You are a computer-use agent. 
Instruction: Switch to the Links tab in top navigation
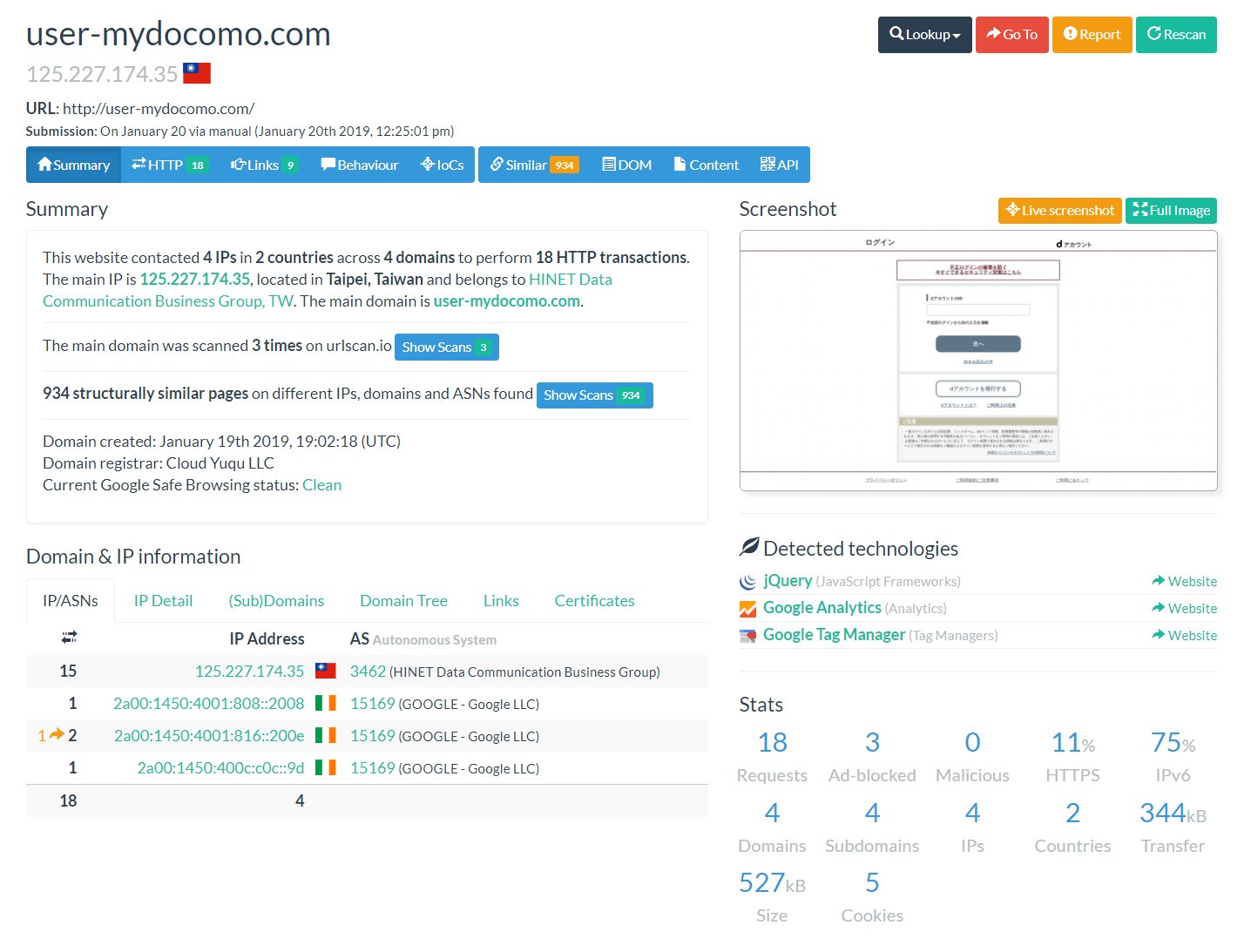pos(265,165)
